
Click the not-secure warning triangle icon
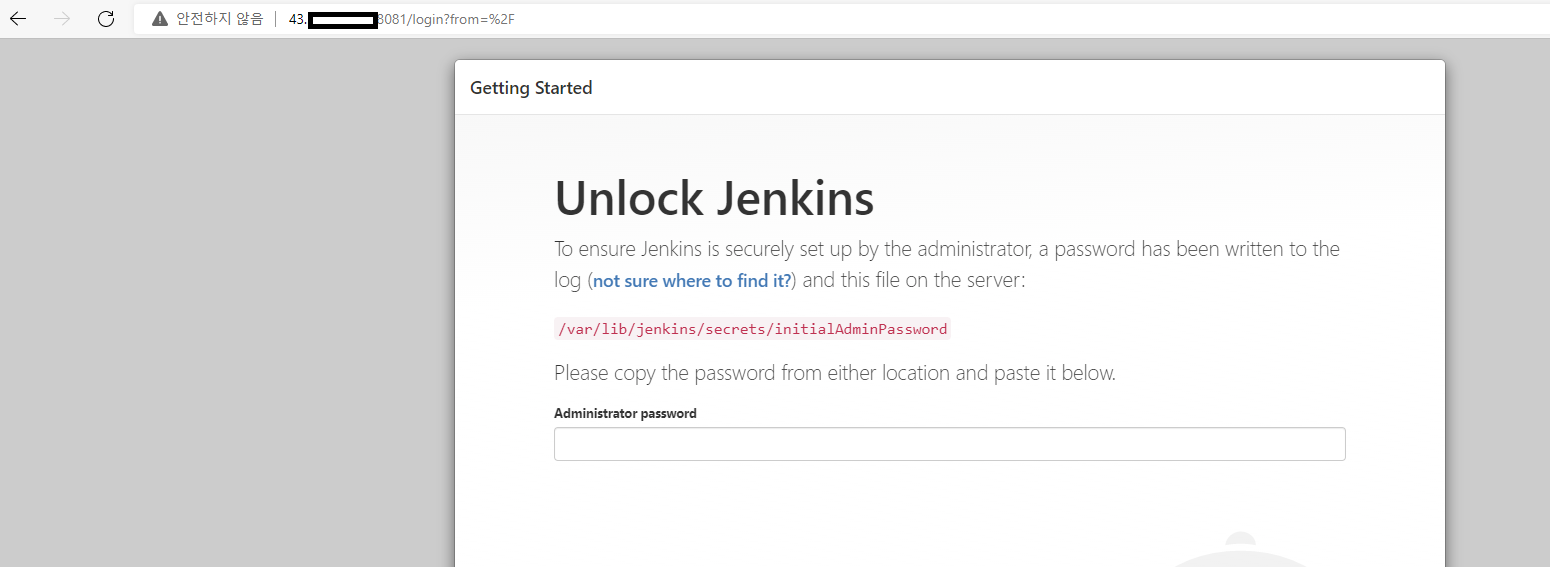coord(160,19)
